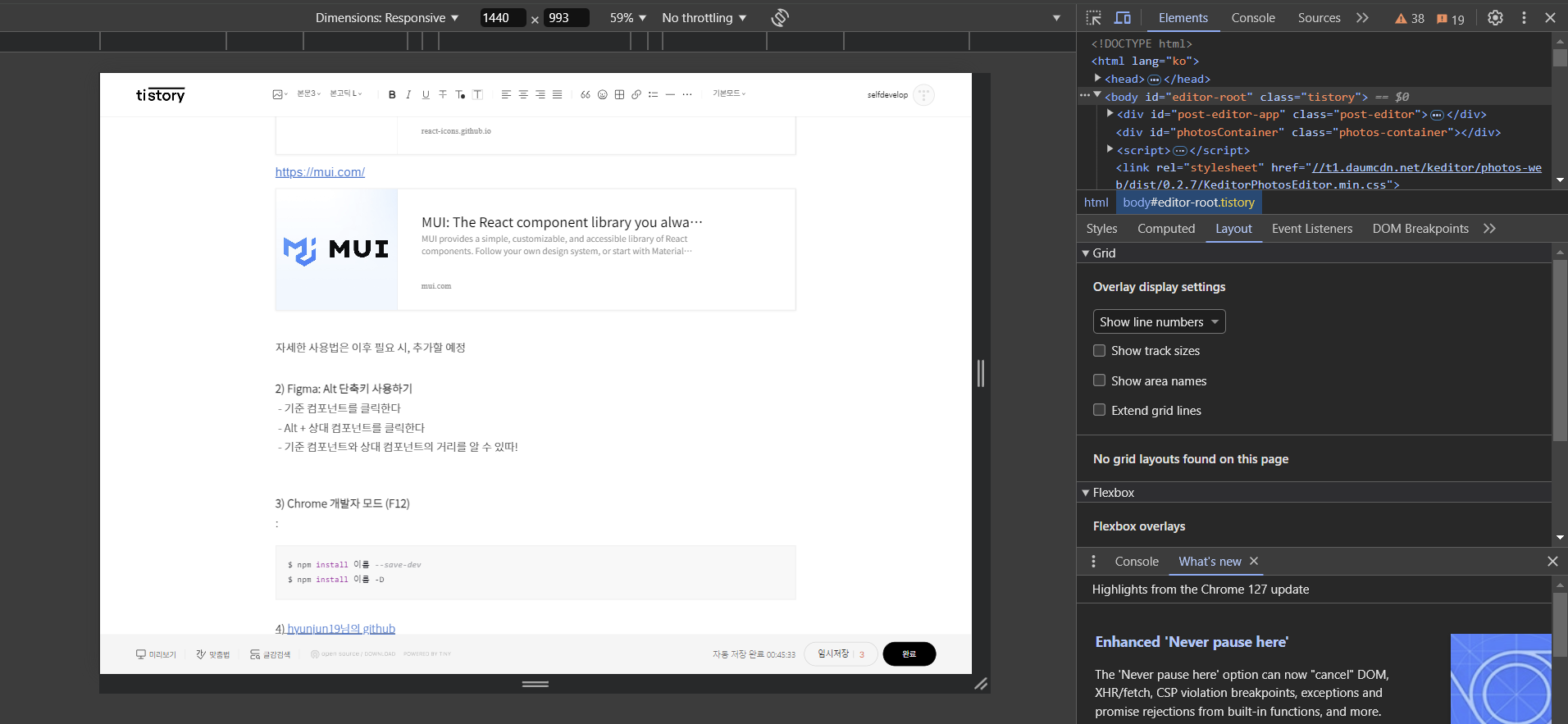Image resolution: width=1568 pixels, height=724 pixels.
Task: Toggle bold formatting in Tistory editor
Action: (392, 94)
